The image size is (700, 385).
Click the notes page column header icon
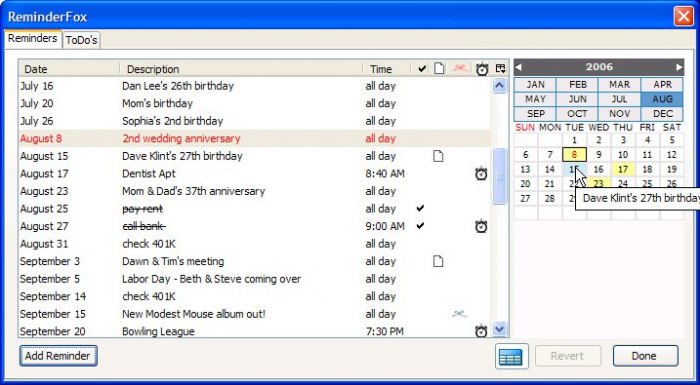439,68
